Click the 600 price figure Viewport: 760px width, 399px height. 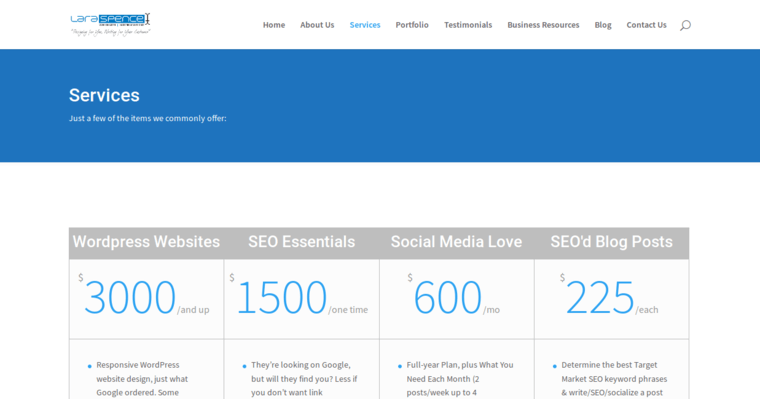click(447, 298)
